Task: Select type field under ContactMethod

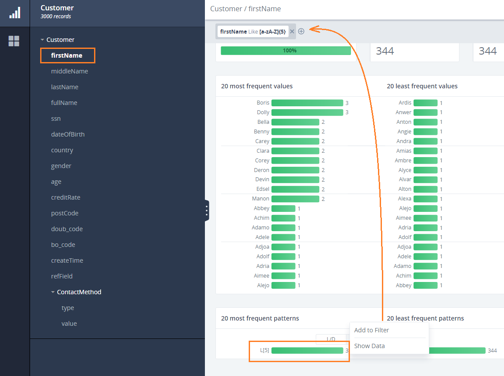Action: pos(68,308)
